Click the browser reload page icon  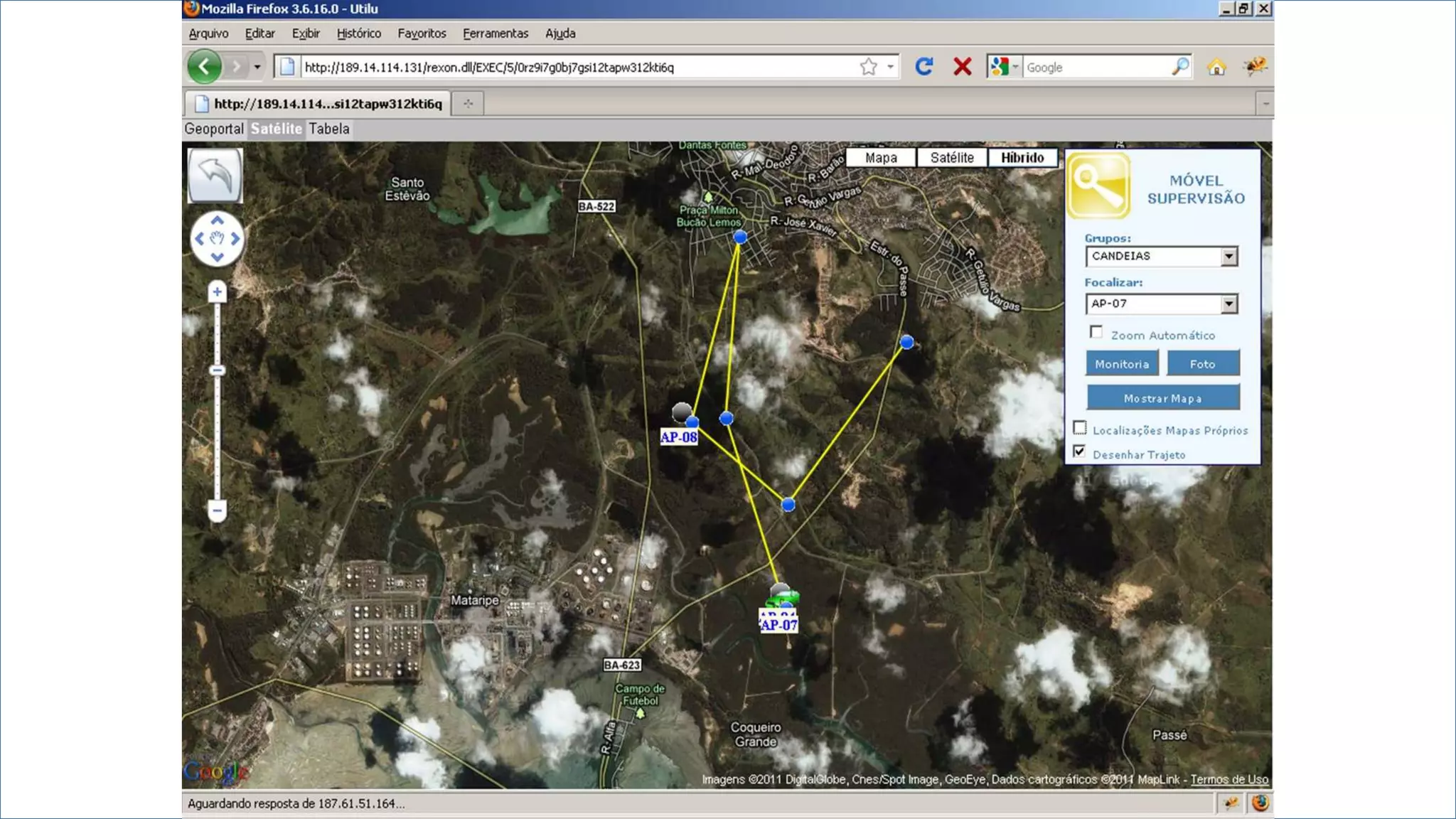click(924, 67)
